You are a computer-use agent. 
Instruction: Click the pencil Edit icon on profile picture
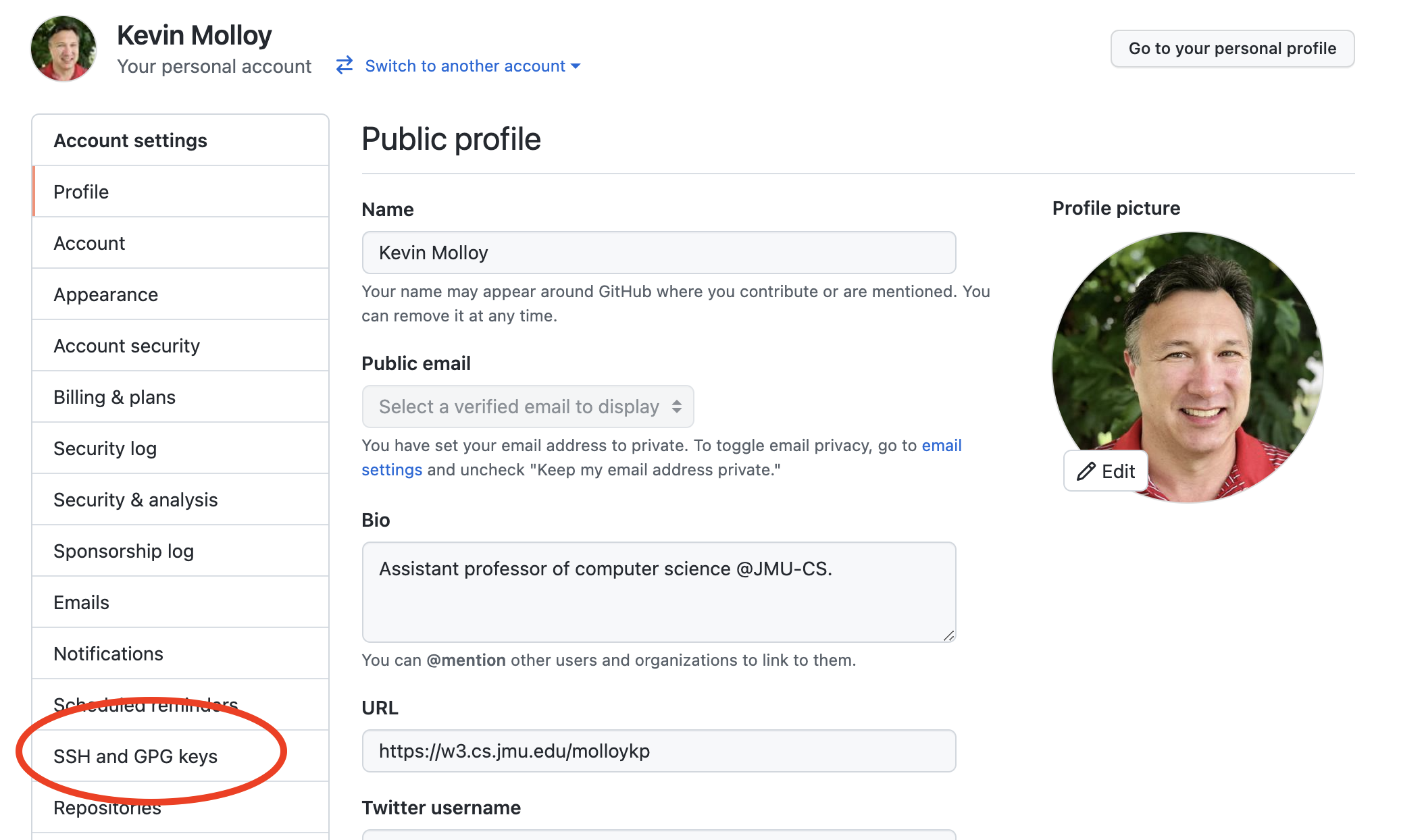click(x=1086, y=471)
